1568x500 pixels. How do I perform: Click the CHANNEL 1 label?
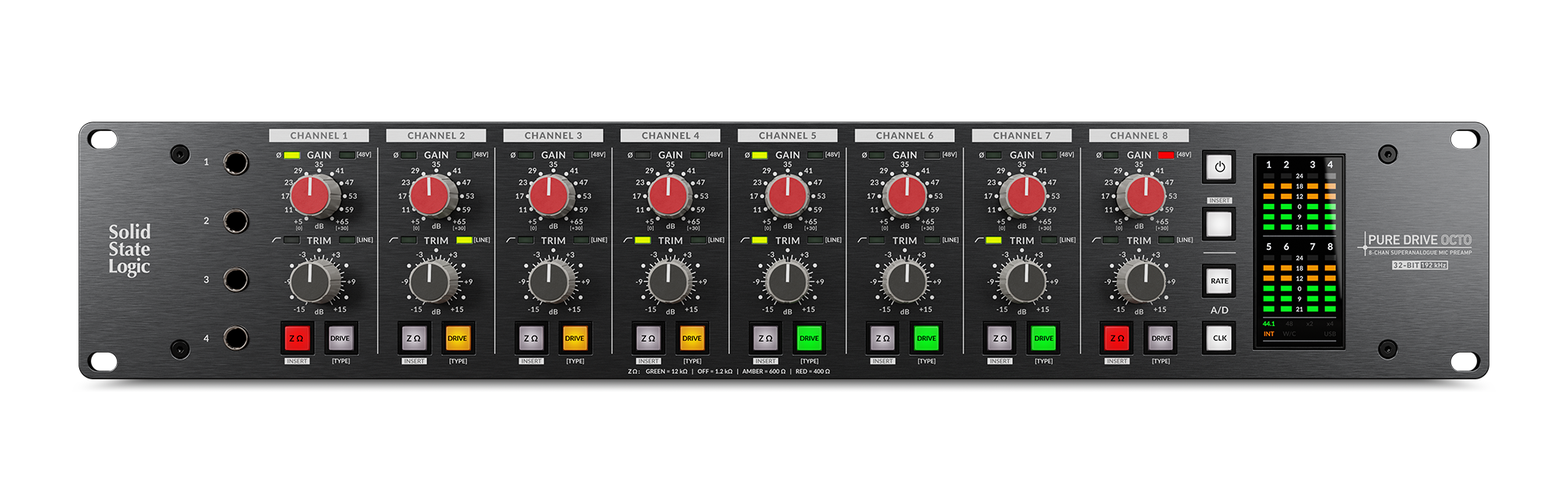tap(319, 136)
